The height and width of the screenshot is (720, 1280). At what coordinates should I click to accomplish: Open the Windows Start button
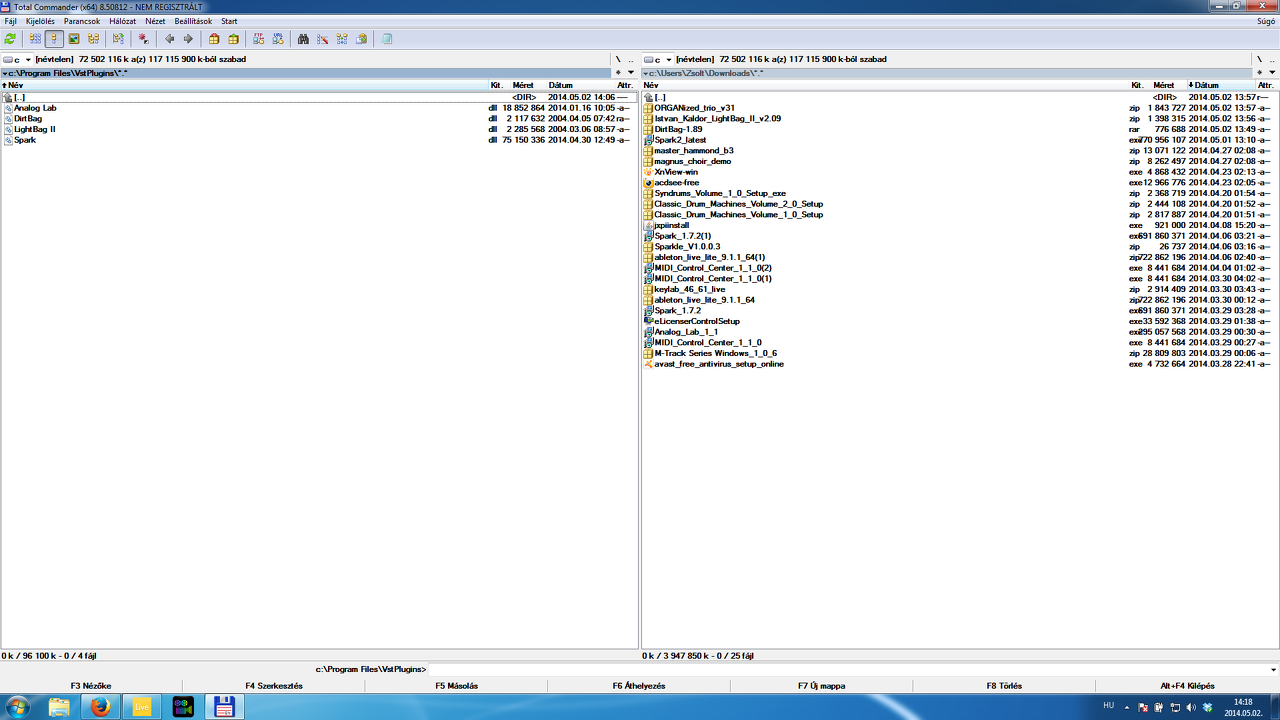point(17,707)
